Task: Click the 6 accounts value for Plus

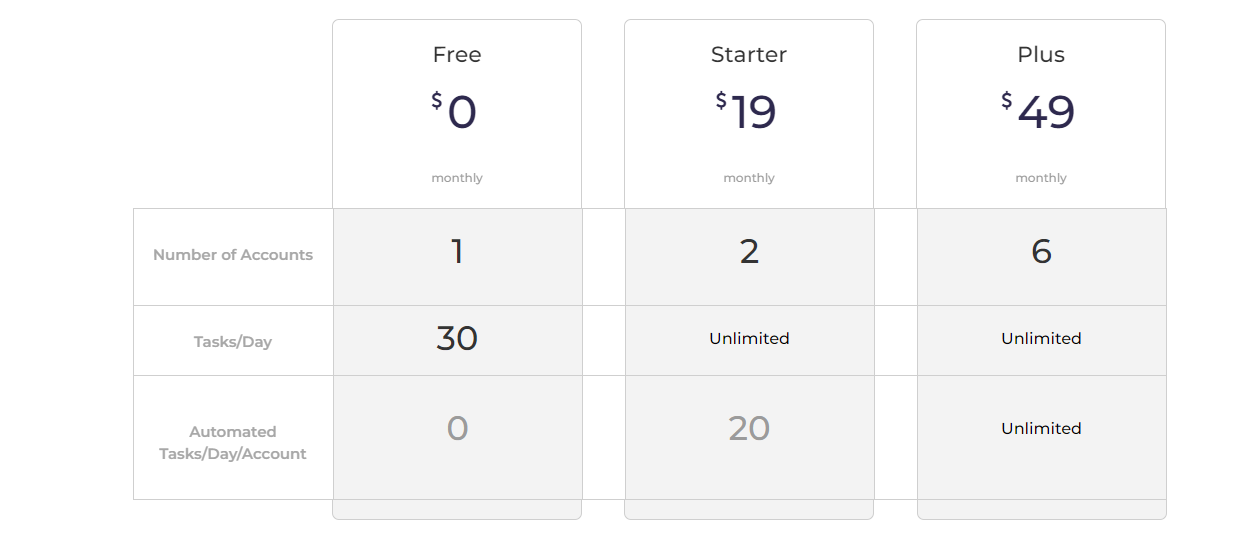Action: [x=1041, y=251]
